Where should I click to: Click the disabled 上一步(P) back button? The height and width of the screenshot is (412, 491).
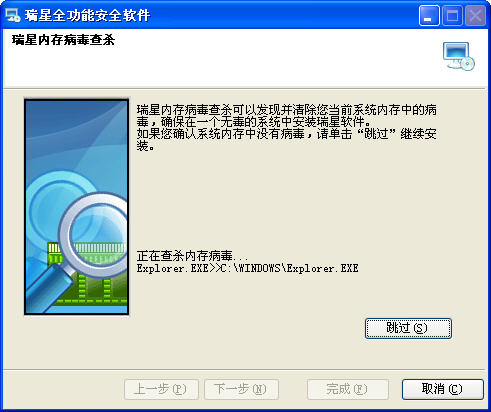click(161, 389)
